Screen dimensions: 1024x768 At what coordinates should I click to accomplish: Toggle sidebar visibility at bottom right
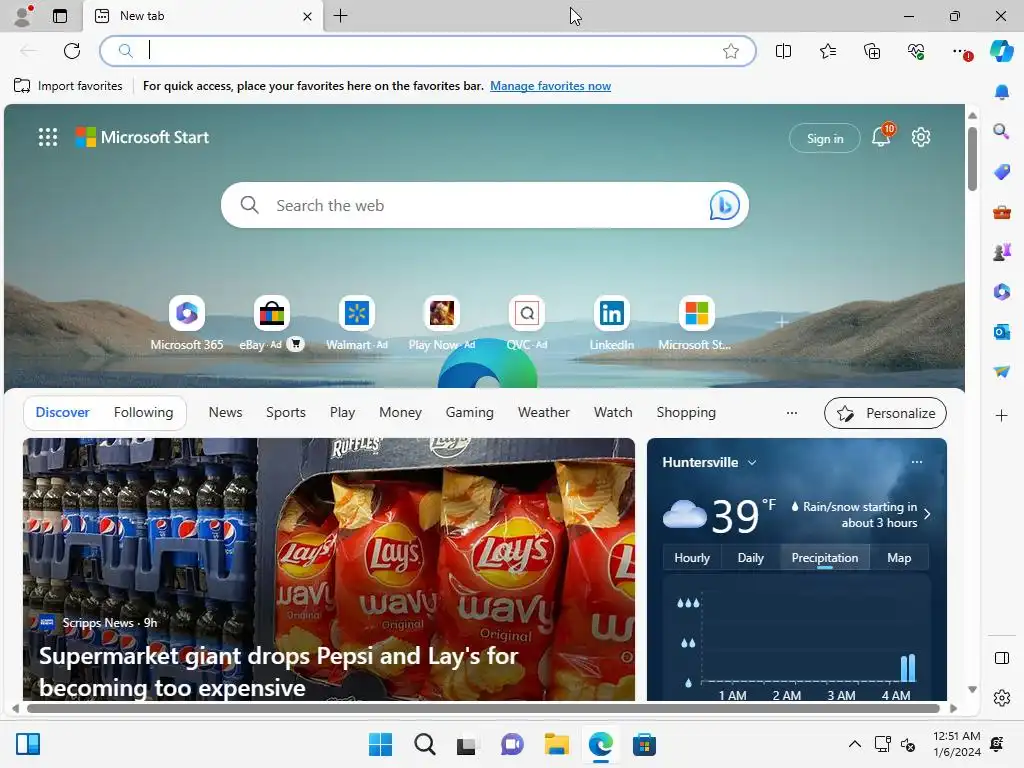click(x=1002, y=658)
